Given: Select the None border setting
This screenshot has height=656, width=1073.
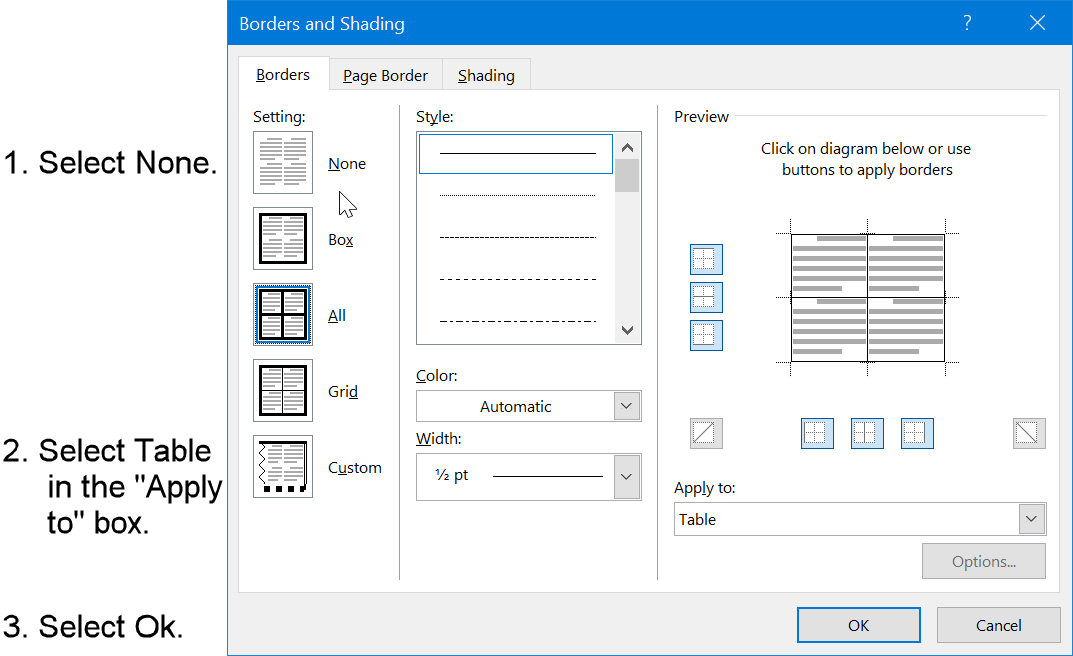Looking at the screenshot, I should pyautogui.click(x=283, y=162).
